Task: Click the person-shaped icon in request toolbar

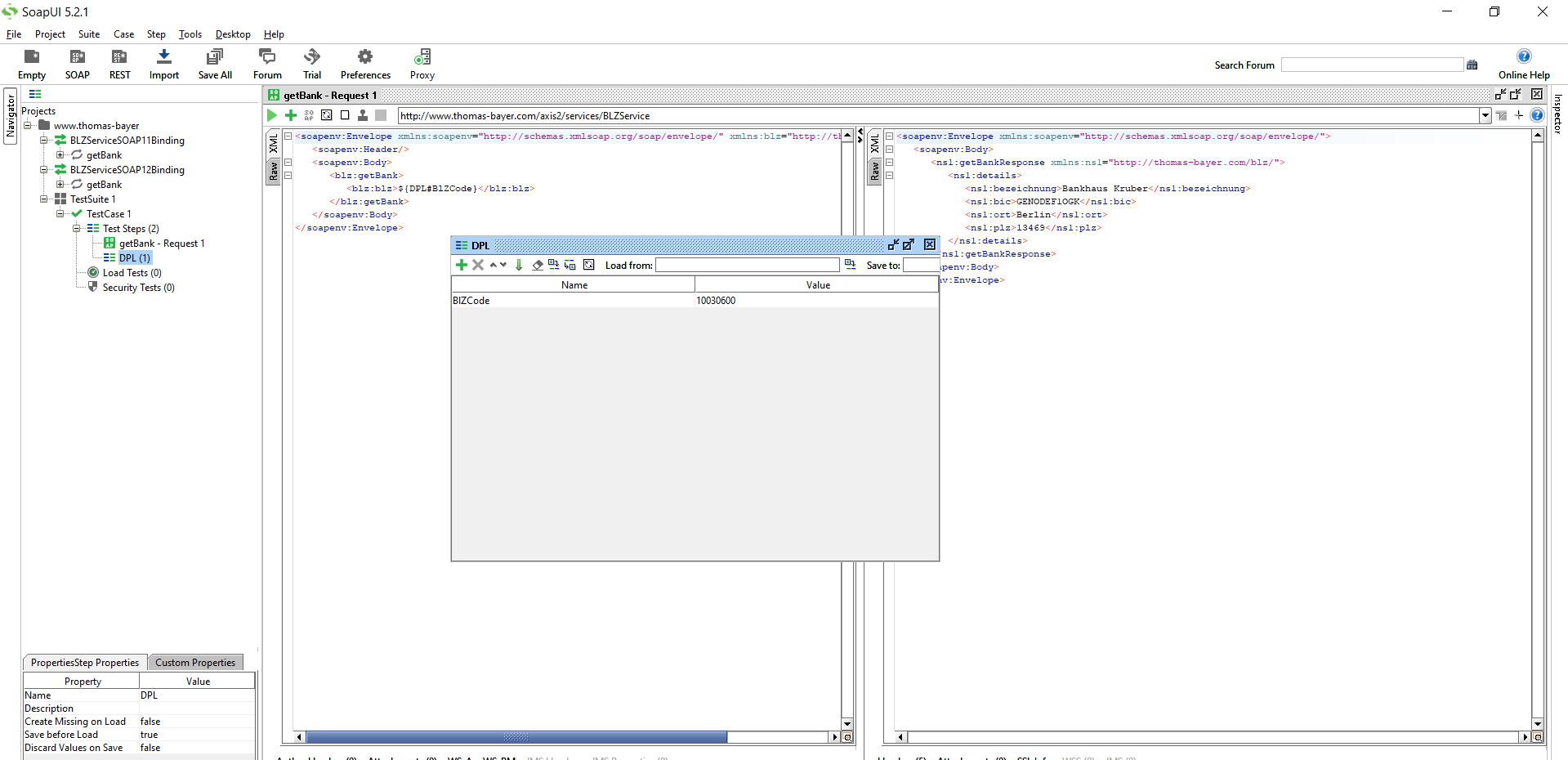Action: tap(363, 115)
